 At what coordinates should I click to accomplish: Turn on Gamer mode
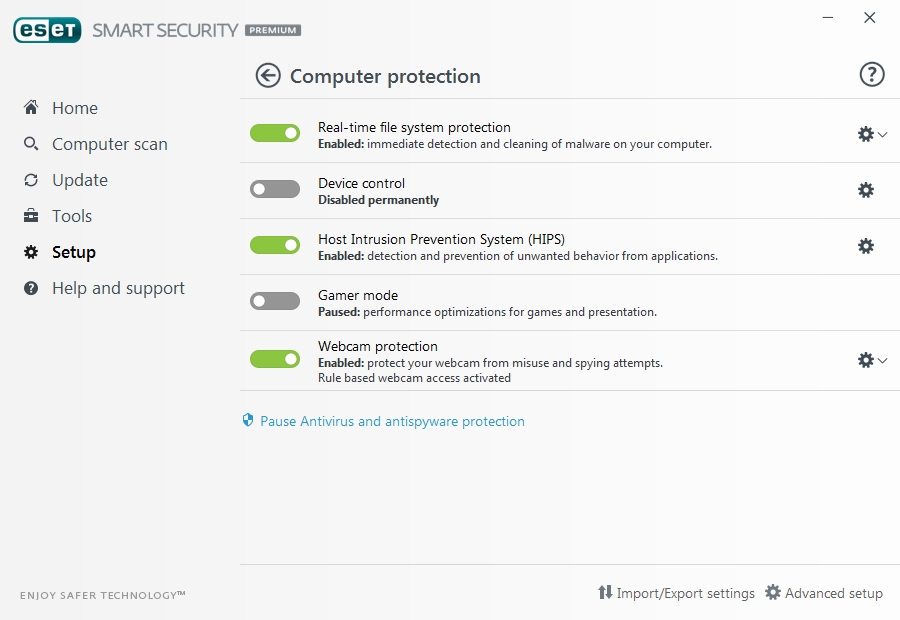click(275, 301)
